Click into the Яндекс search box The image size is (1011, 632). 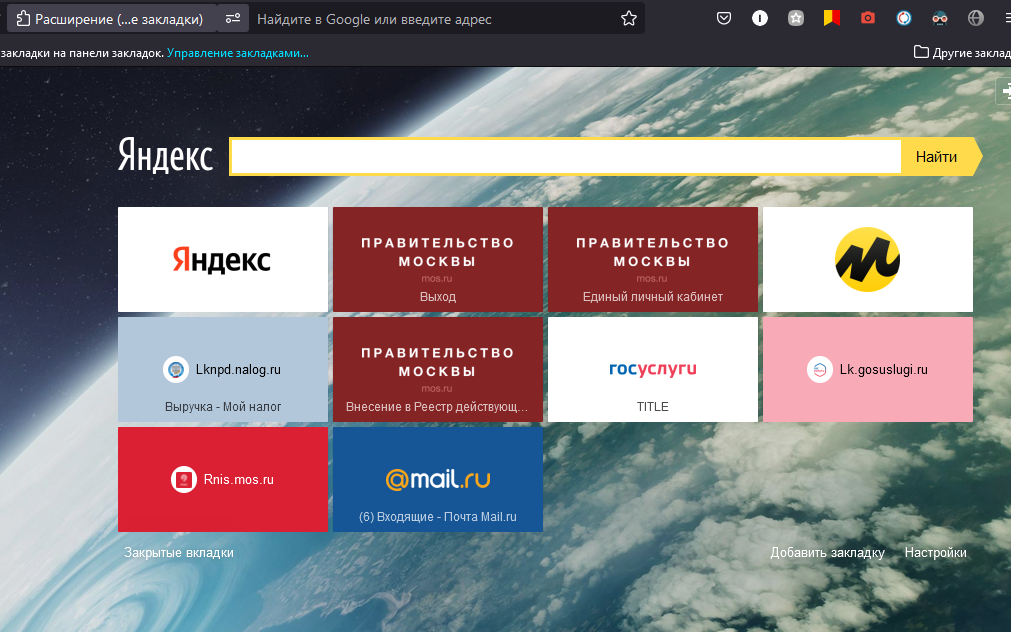566,157
